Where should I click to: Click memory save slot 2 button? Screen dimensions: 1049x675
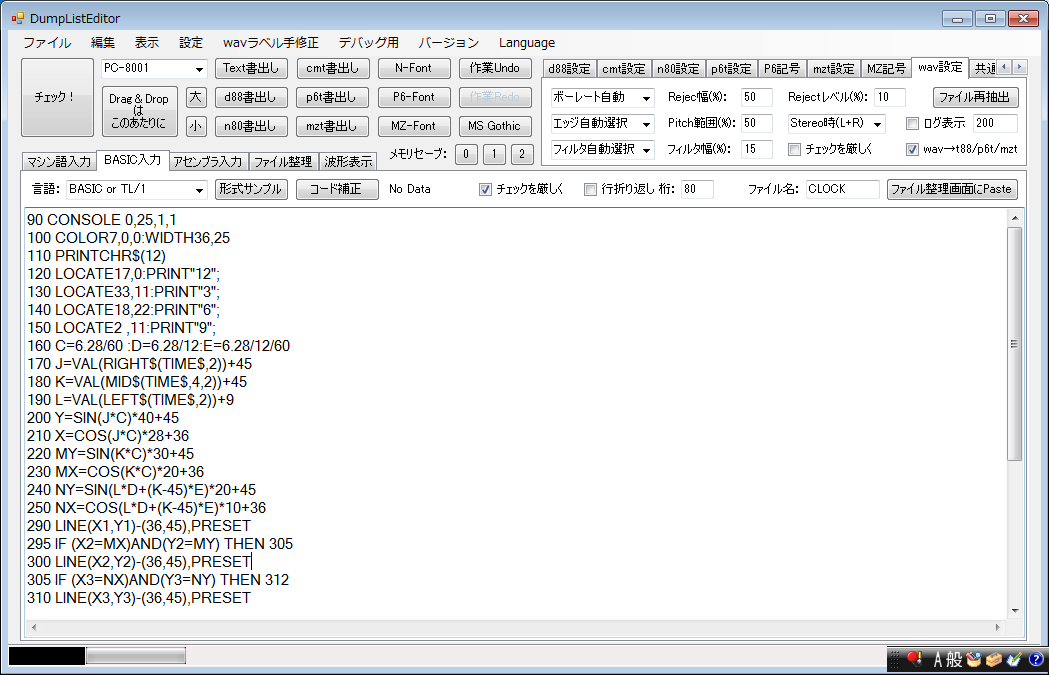click(522, 154)
